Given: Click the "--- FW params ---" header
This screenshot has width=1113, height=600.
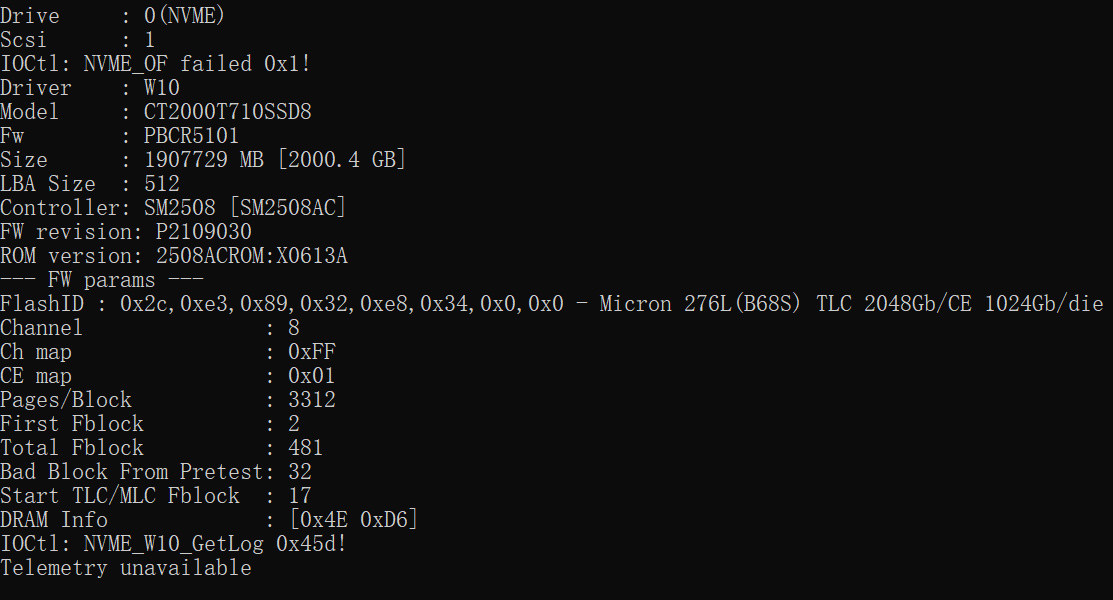Looking at the screenshot, I should point(102,280).
